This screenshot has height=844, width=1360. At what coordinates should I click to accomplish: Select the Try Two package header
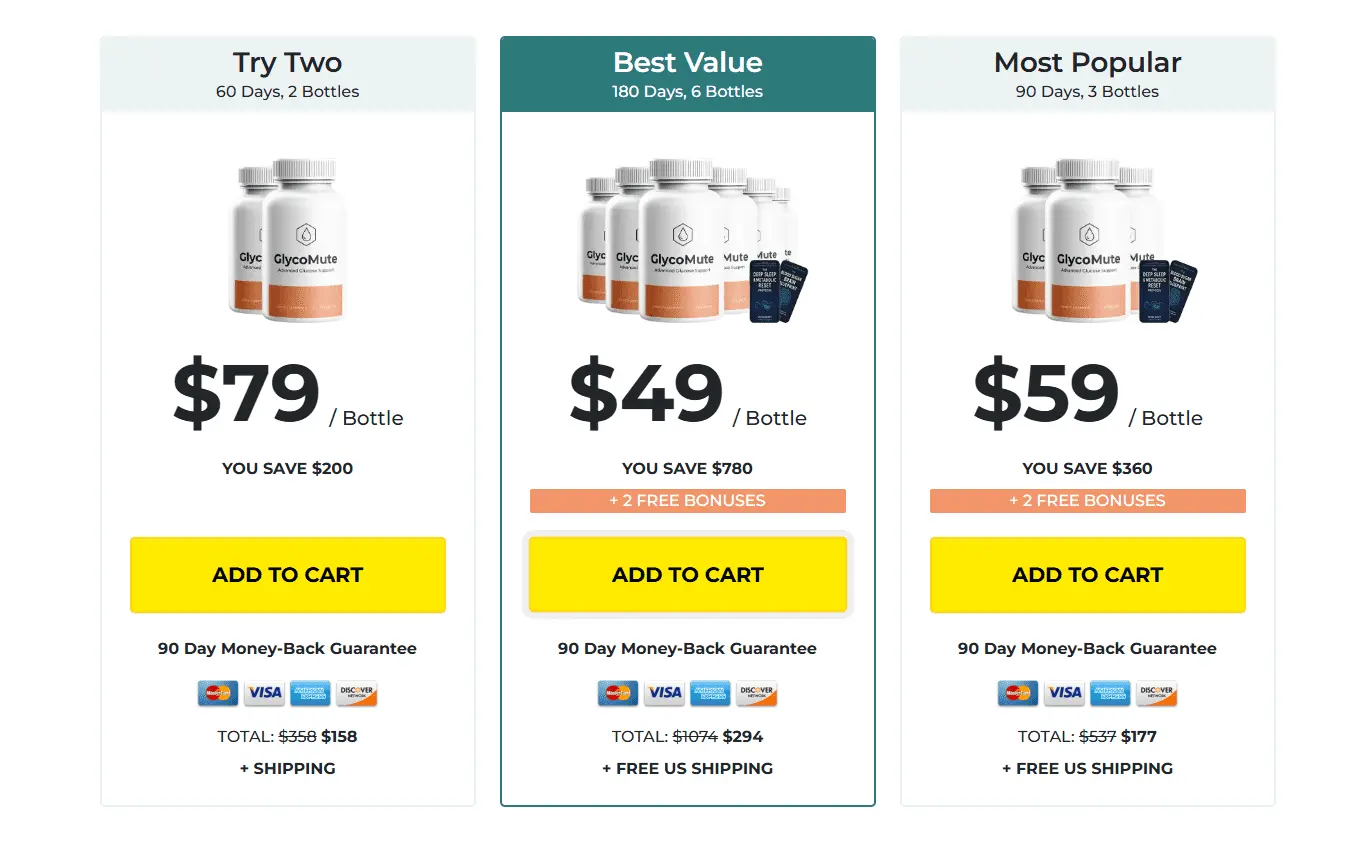click(288, 75)
